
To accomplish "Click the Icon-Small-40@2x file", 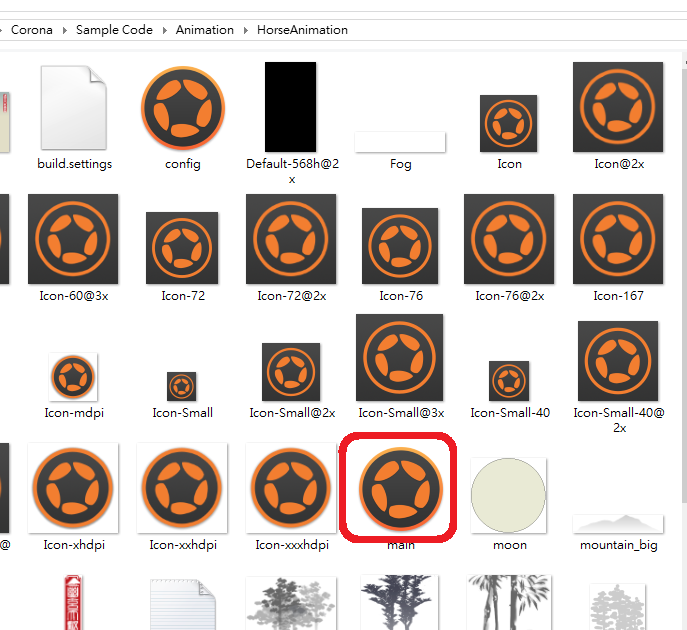I will [618, 361].
